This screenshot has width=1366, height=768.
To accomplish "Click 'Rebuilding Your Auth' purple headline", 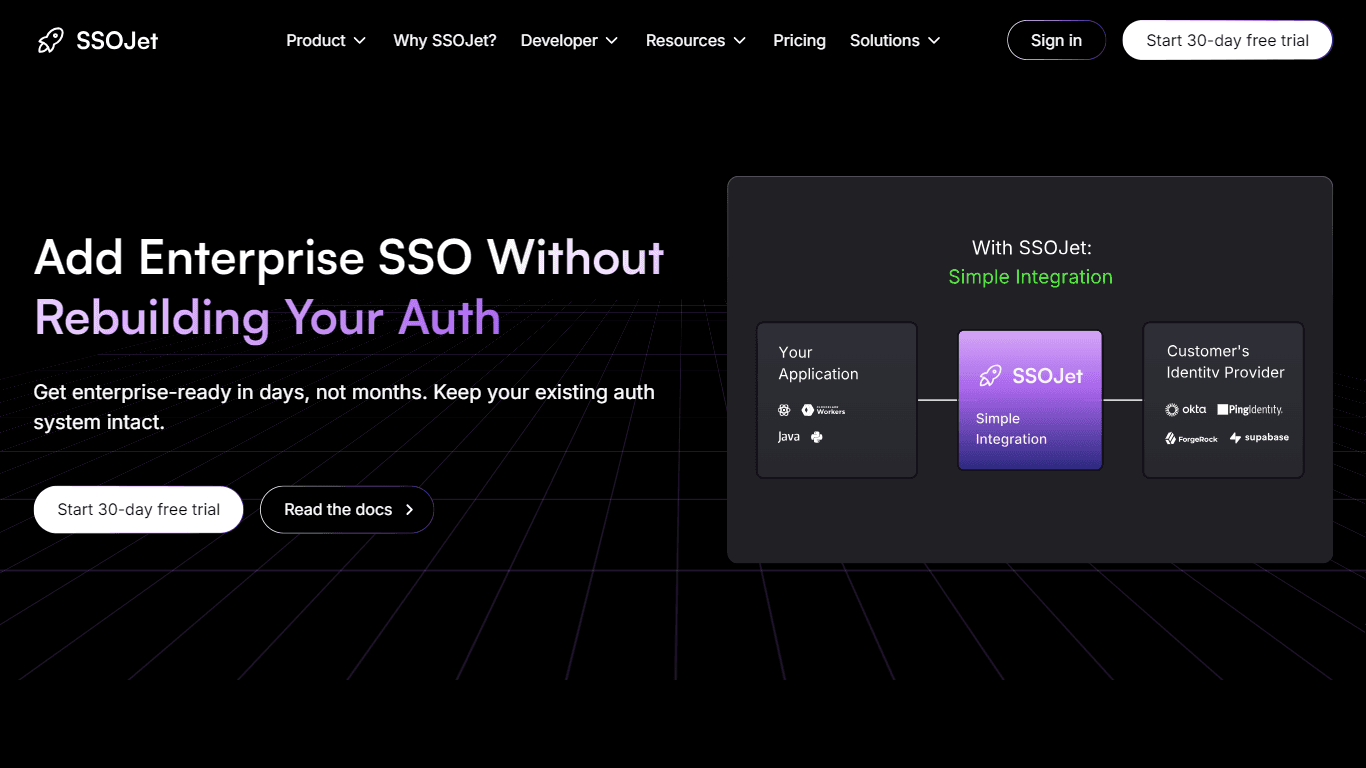I will click(267, 318).
